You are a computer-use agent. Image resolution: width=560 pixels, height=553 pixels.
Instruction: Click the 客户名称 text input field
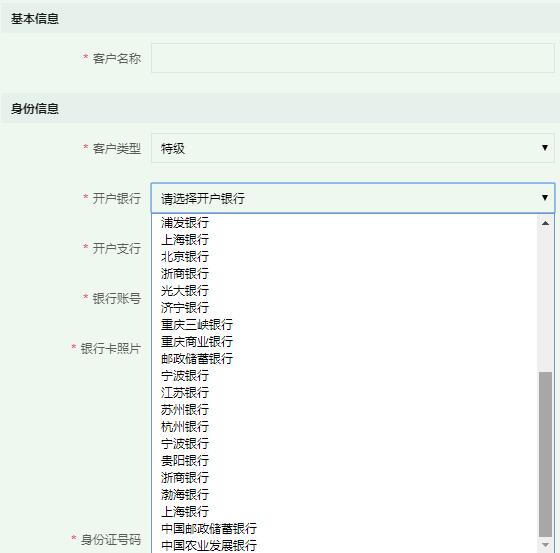(x=352, y=58)
